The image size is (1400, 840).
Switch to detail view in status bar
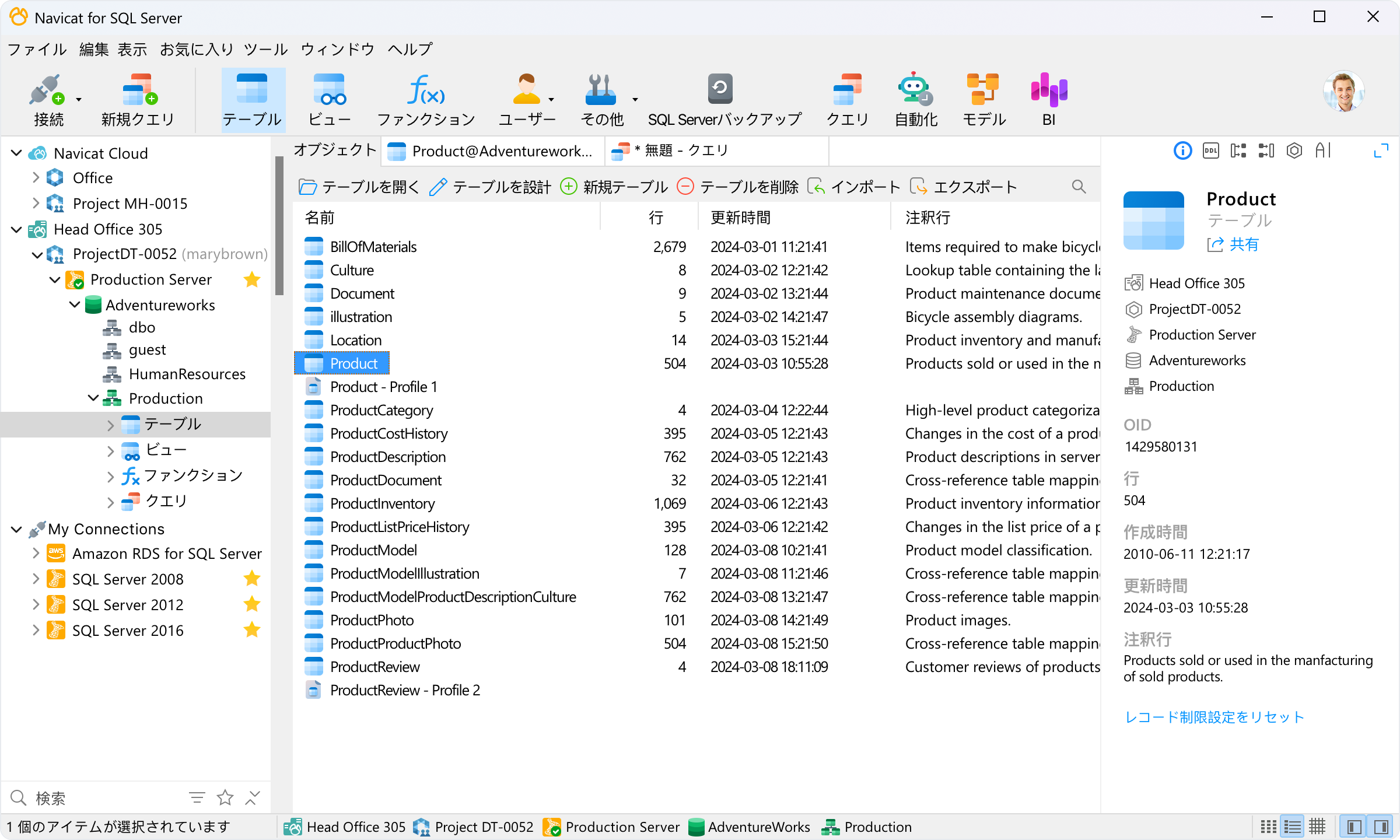point(1317,827)
